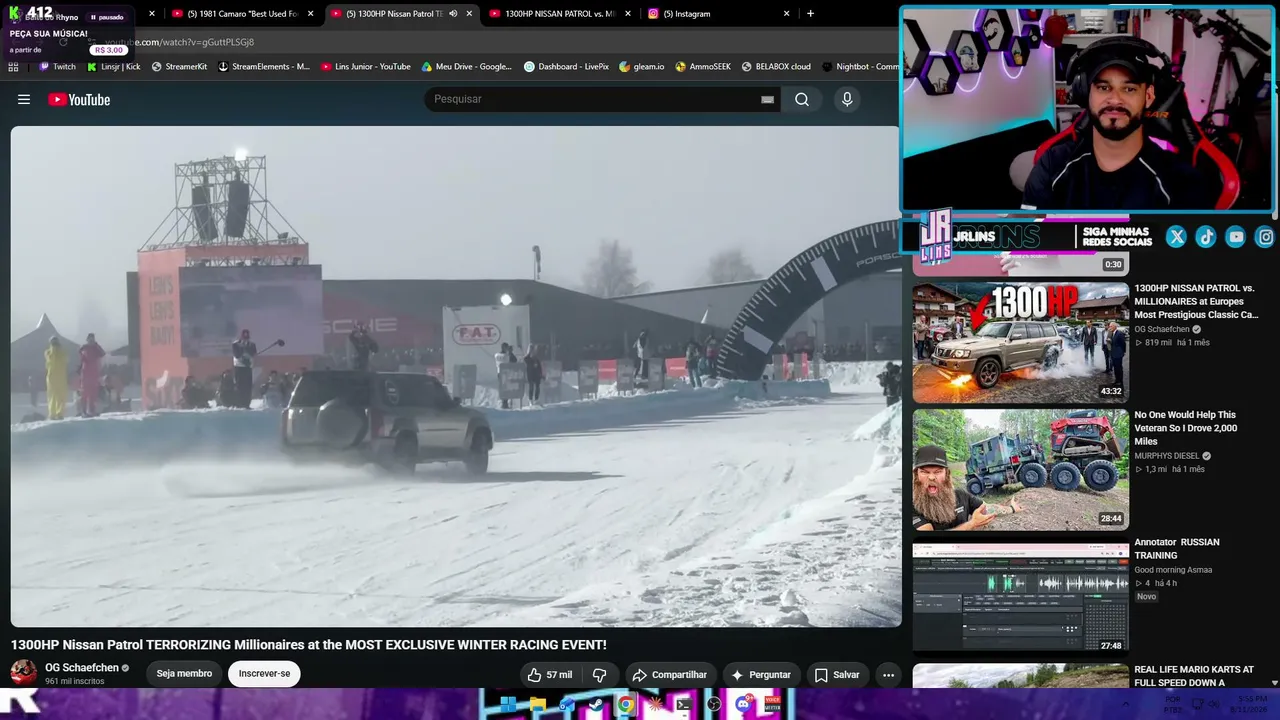The height and width of the screenshot is (720, 1280).
Task: Open the terminal icon in the taskbar
Action: (x=684, y=704)
